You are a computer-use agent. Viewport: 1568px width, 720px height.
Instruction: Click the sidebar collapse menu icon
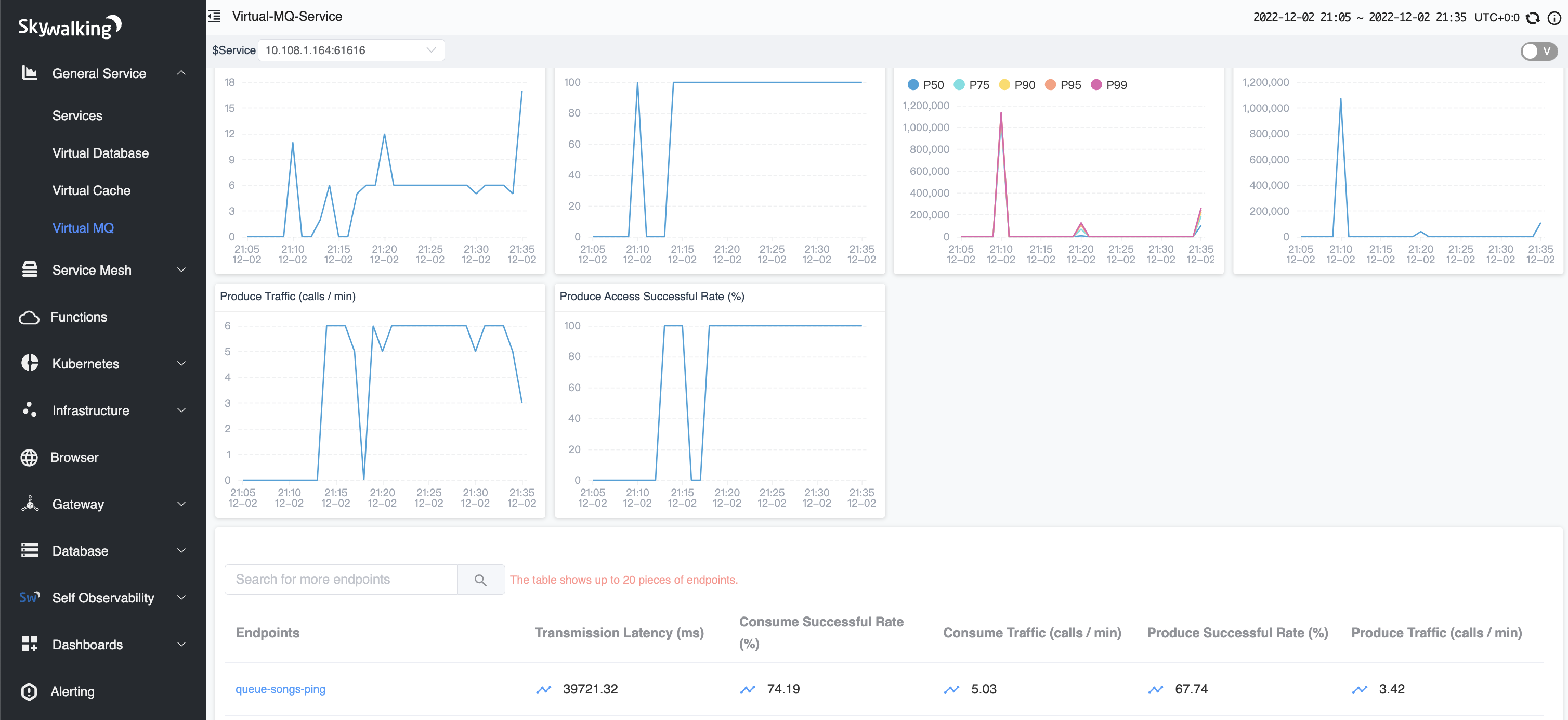click(x=214, y=17)
